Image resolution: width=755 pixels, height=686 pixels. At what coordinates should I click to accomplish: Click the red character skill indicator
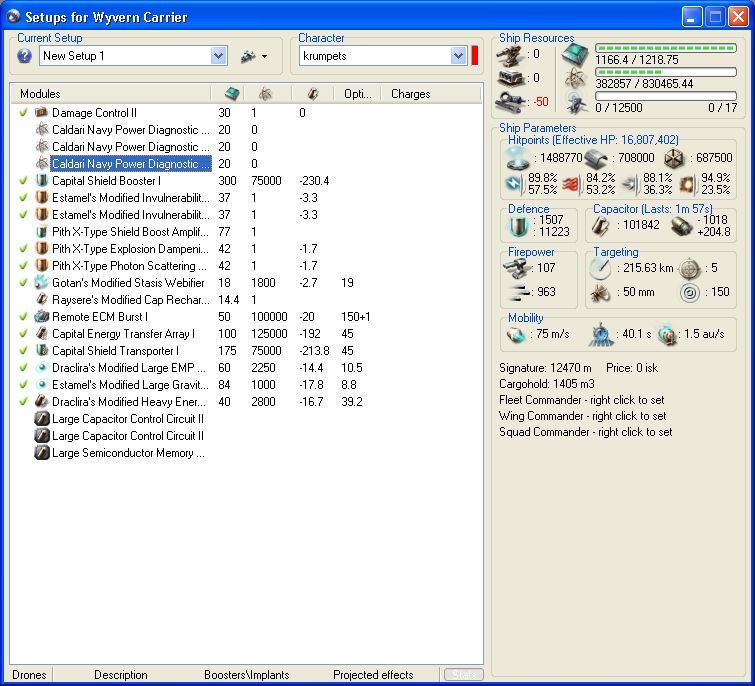click(x=474, y=55)
